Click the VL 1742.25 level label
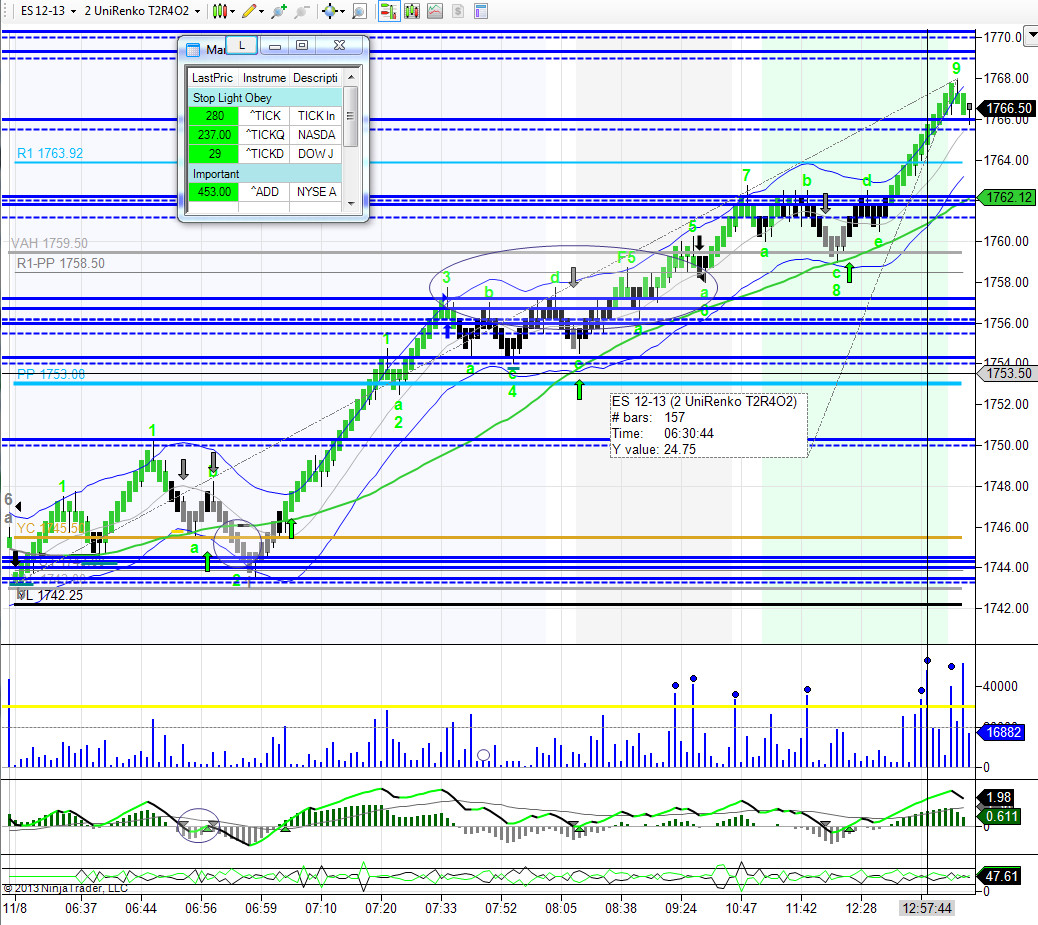 [x=50, y=595]
